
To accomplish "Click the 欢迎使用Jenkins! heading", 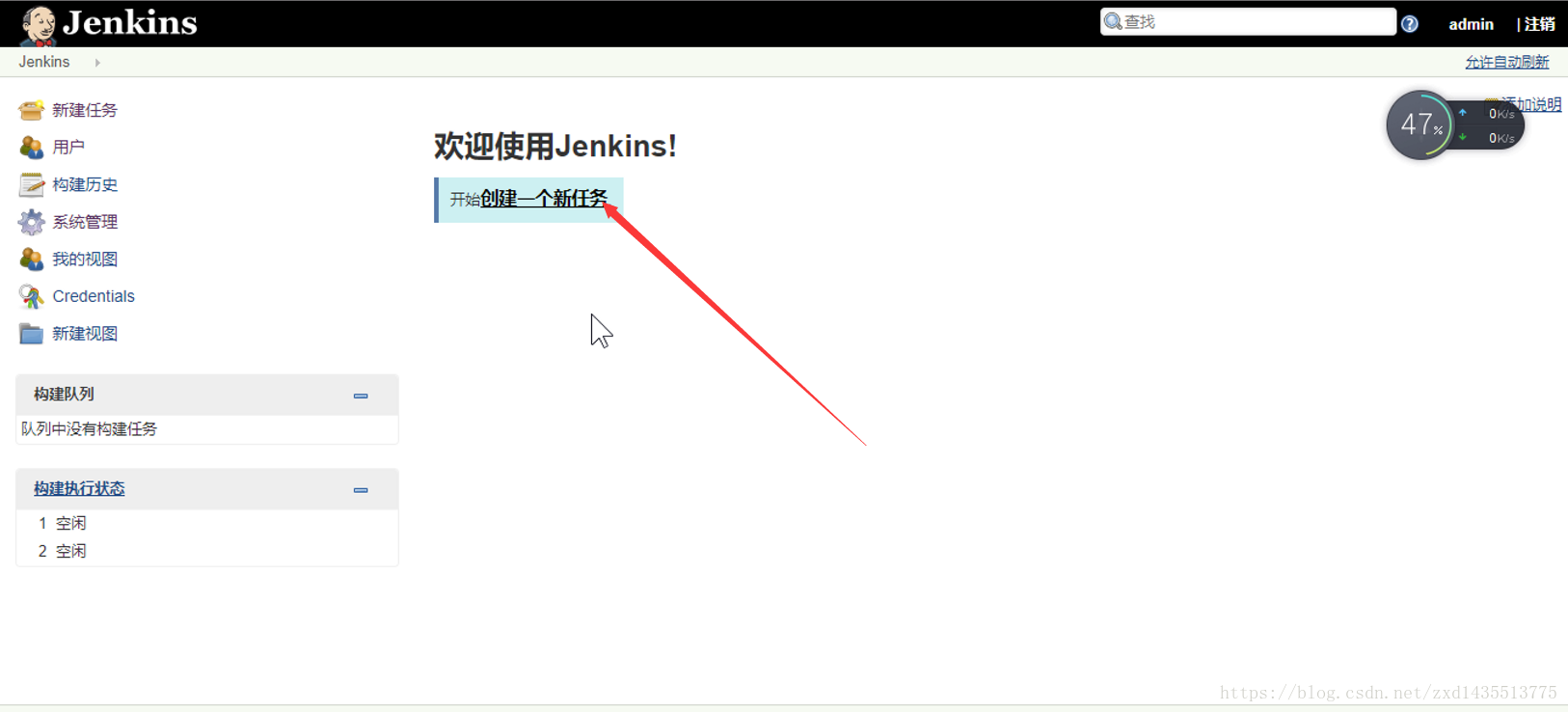I will point(555,147).
